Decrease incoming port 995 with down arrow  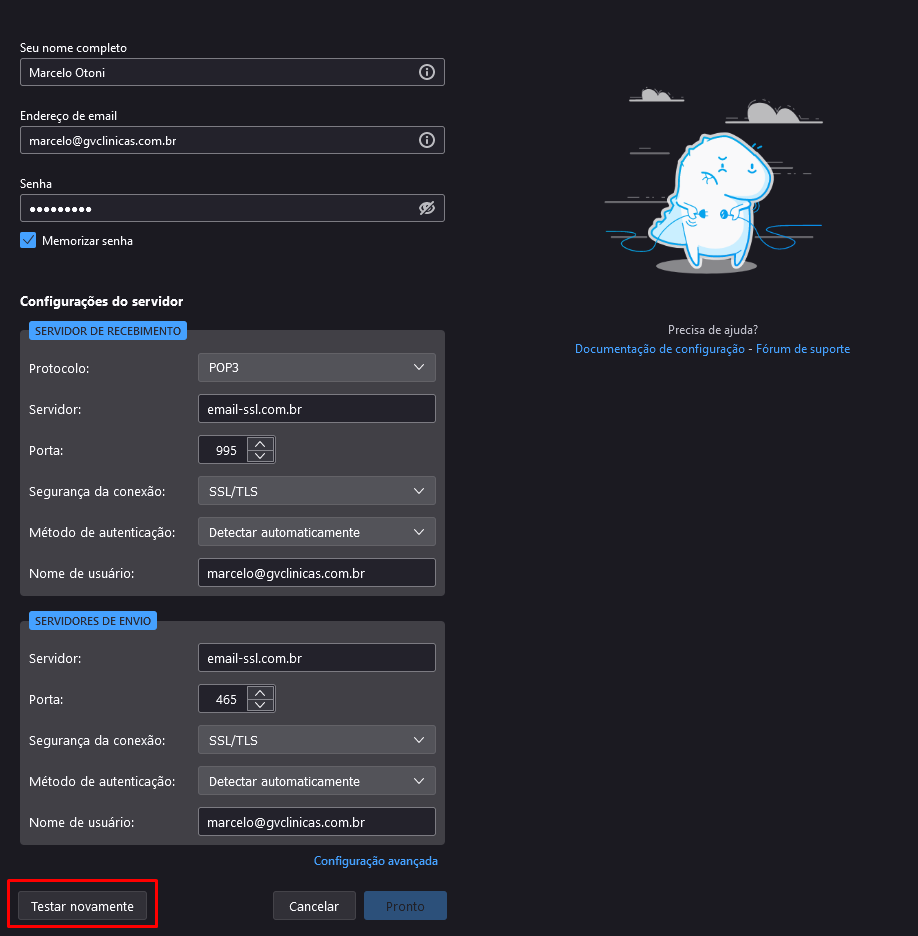pos(260,456)
